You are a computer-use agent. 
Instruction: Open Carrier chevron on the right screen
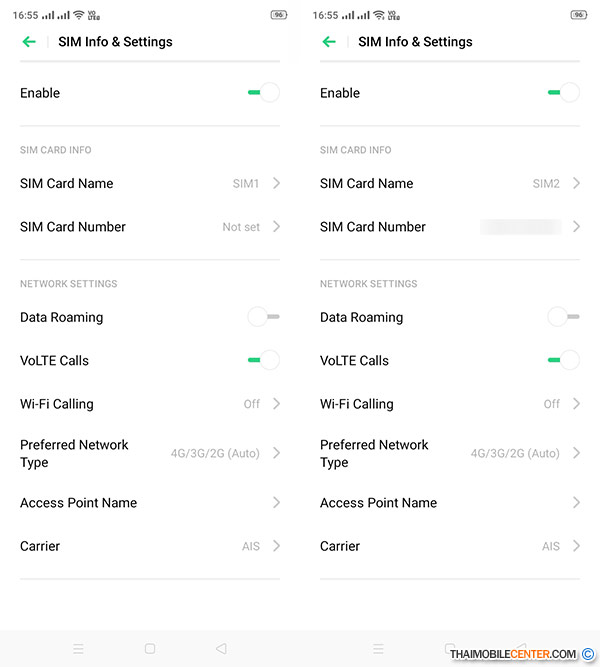pos(576,546)
